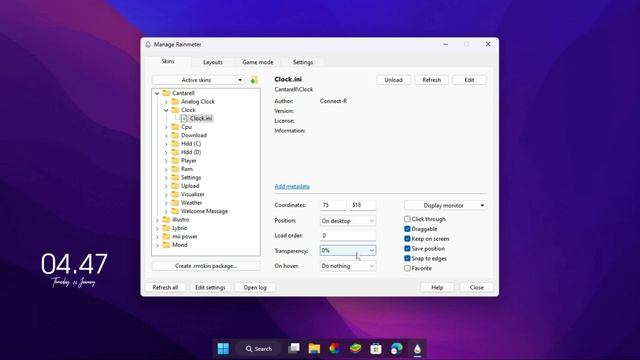Expand the illustro folder
Viewport: 640px width, 360px height.
[x=157, y=220]
